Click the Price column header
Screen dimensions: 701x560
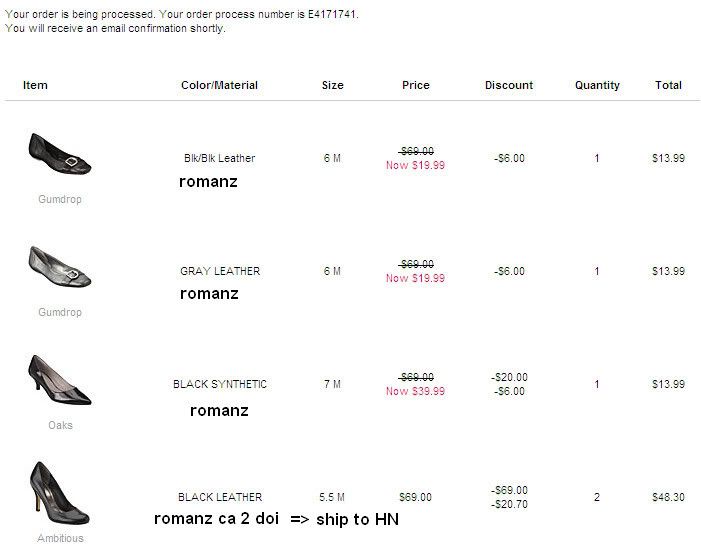click(x=416, y=85)
